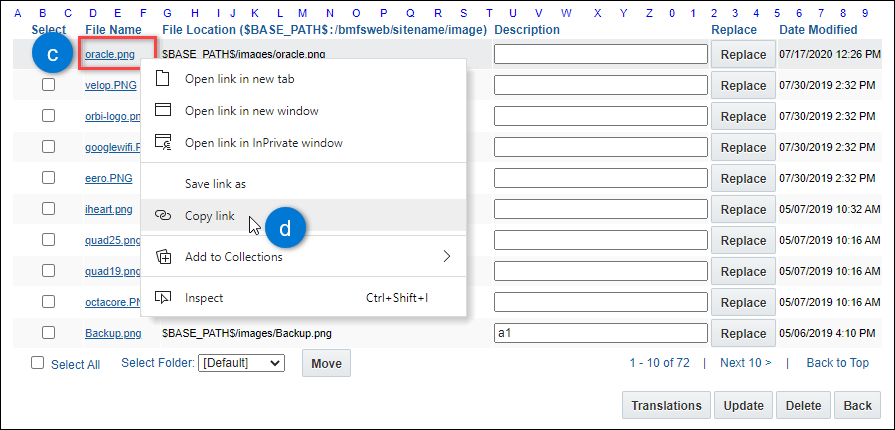Click Replace for Backup.png row
The image size is (895, 430).
click(x=743, y=333)
